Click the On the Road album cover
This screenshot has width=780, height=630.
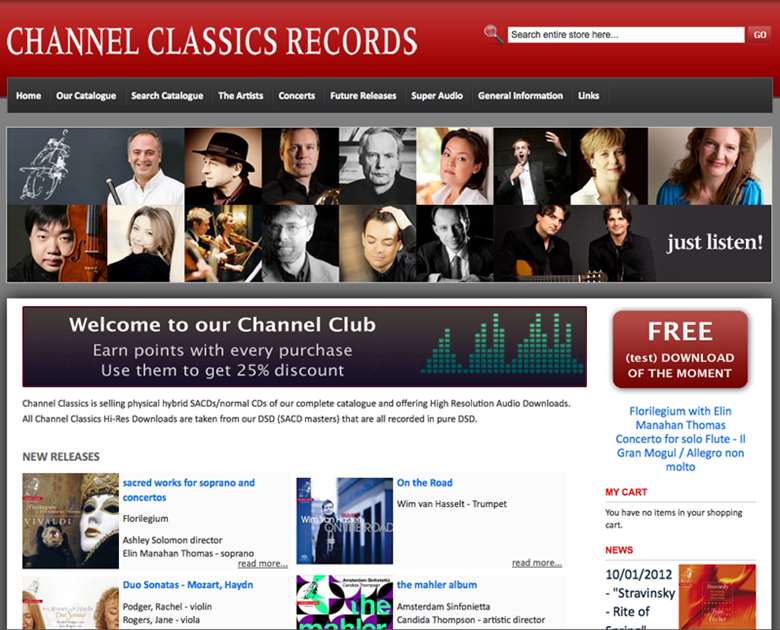point(345,521)
